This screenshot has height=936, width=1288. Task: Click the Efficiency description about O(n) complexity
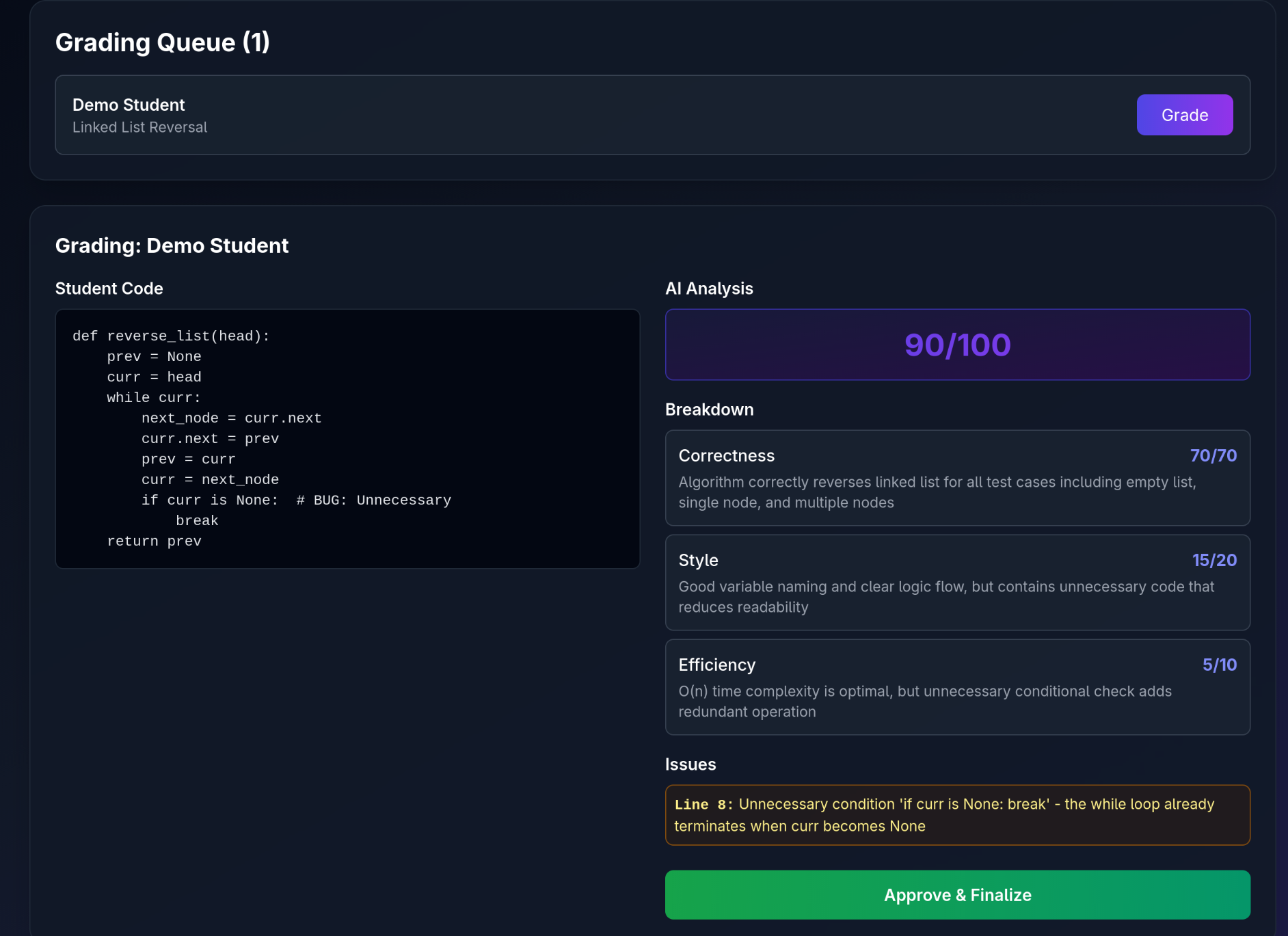point(925,701)
